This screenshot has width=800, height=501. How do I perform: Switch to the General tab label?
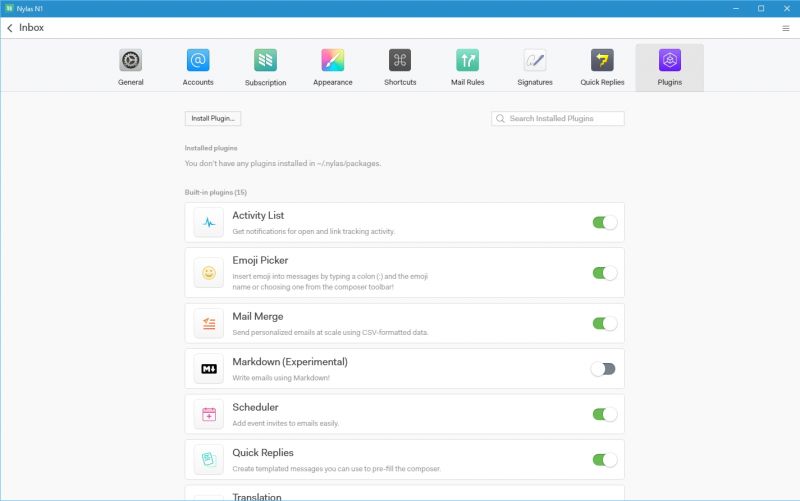[x=131, y=82]
